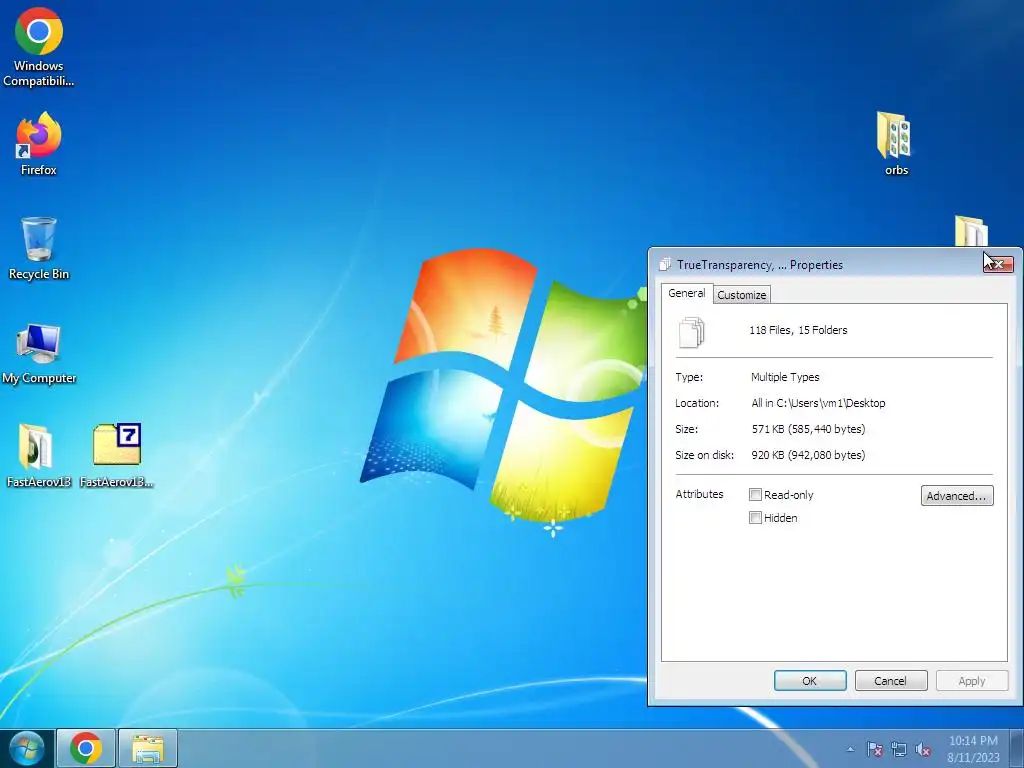
Task: Click the size value "571 KB (585,440 bytes)"
Action: 808,429
